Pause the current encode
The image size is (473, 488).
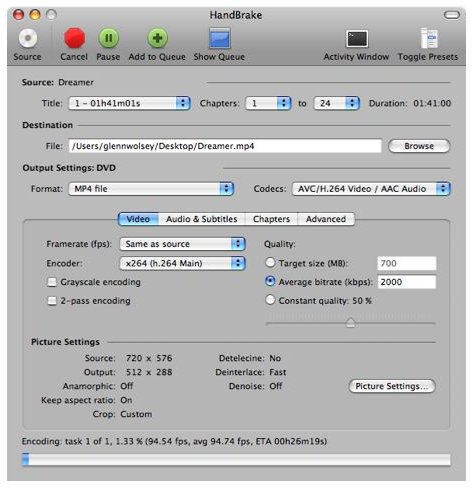point(108,38)
